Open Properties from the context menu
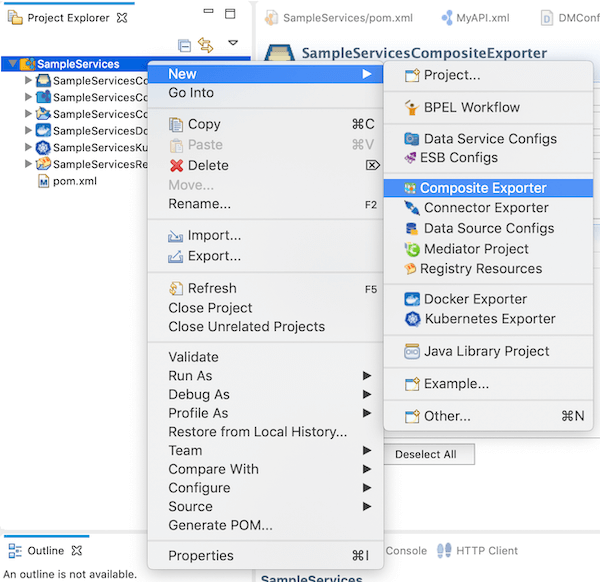This screenshot has height=582, width=600. click(x=265, y=555)
